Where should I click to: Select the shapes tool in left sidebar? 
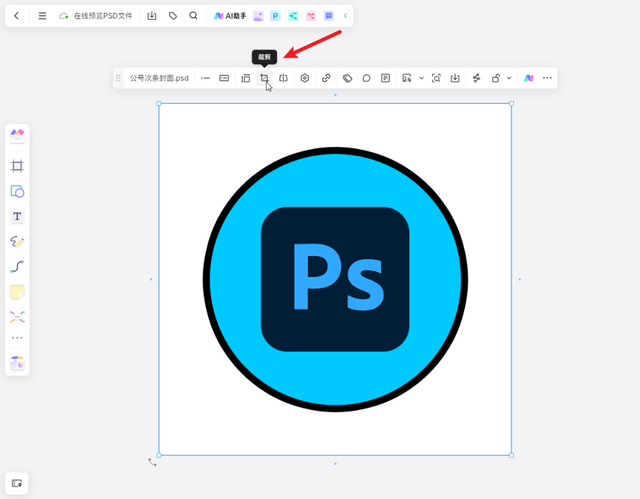click(17, 191)
